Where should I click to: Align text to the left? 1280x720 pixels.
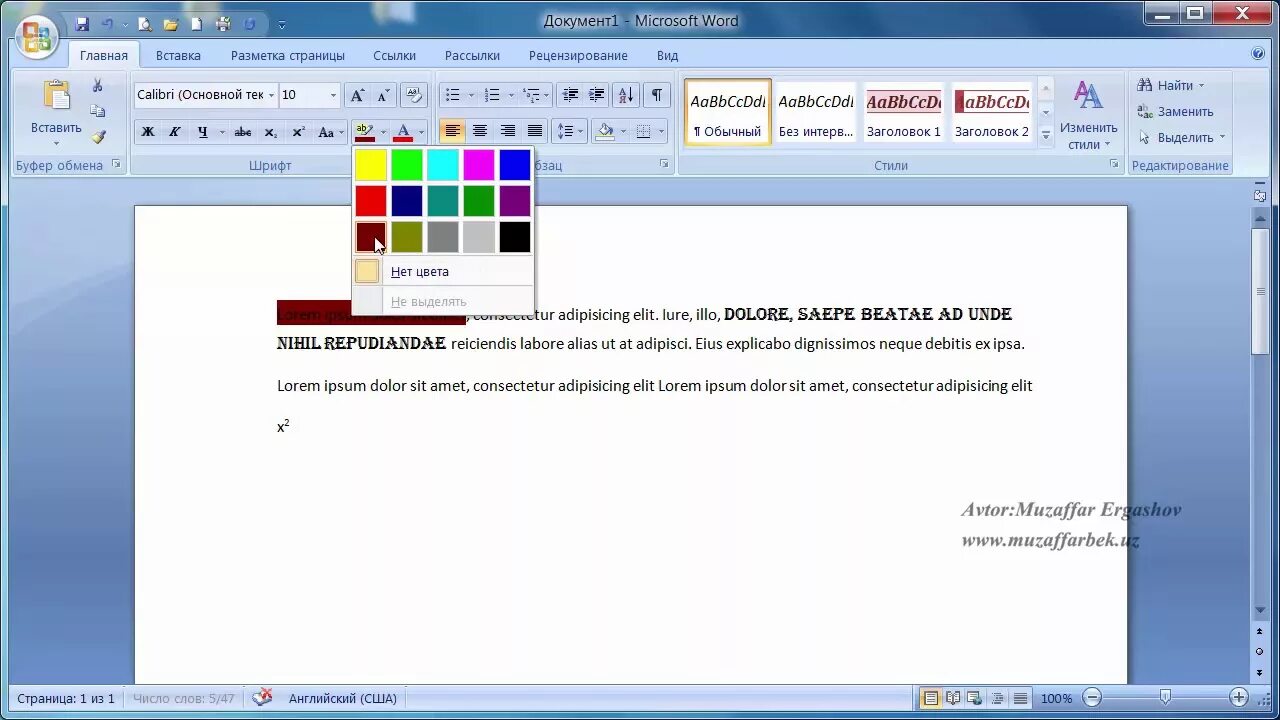pyautogui.click(x=453, y=132)
